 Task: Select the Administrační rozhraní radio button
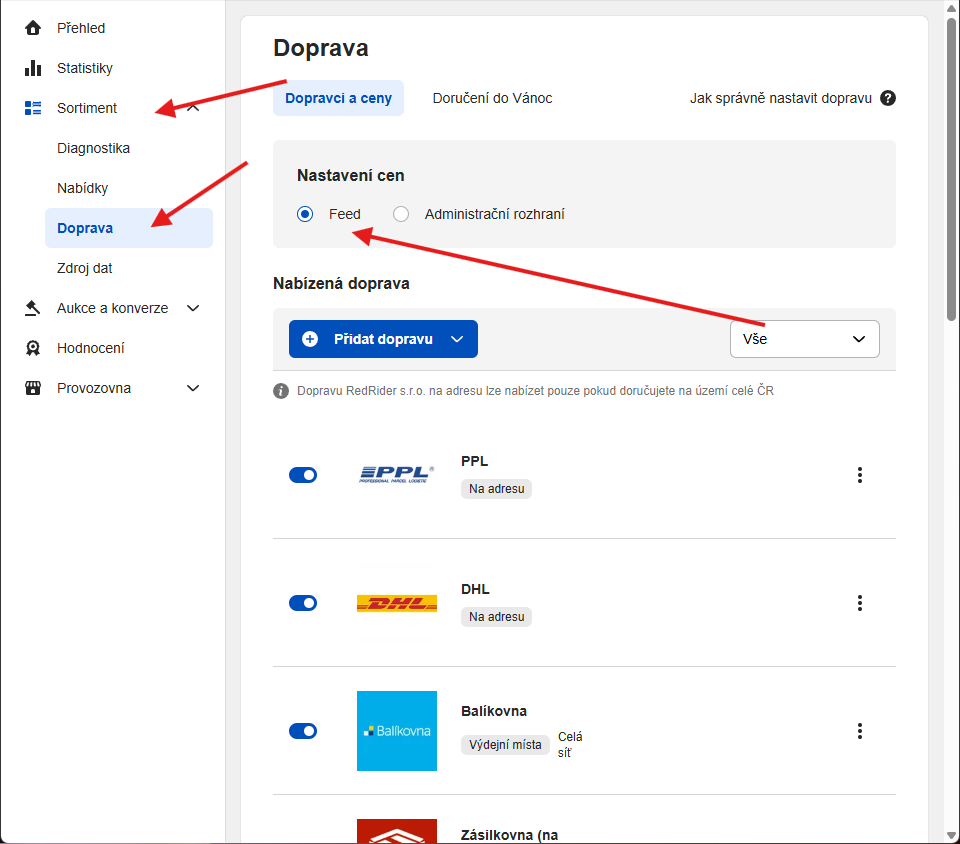point(401,214)
